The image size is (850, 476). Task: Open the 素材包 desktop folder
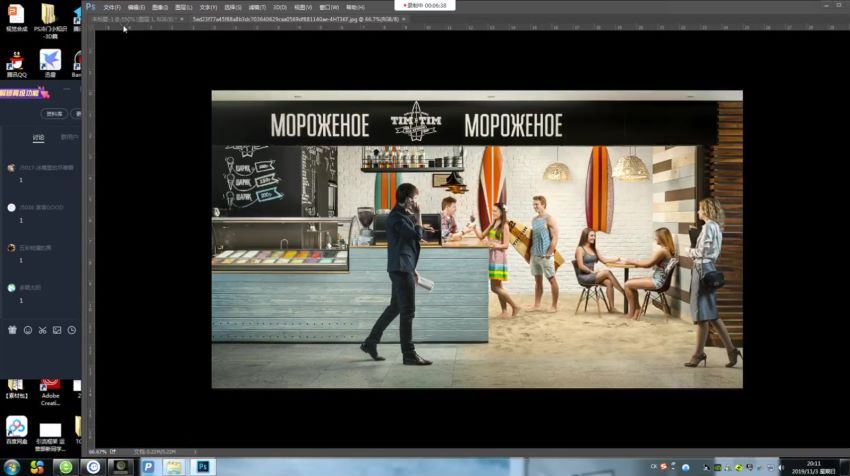[16, 390]
